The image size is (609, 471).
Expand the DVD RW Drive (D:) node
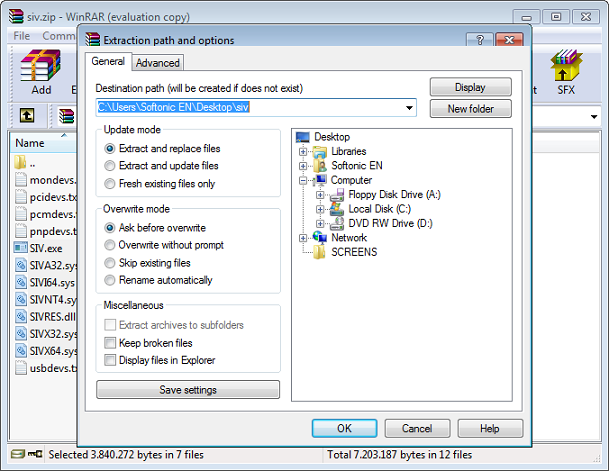320,223
